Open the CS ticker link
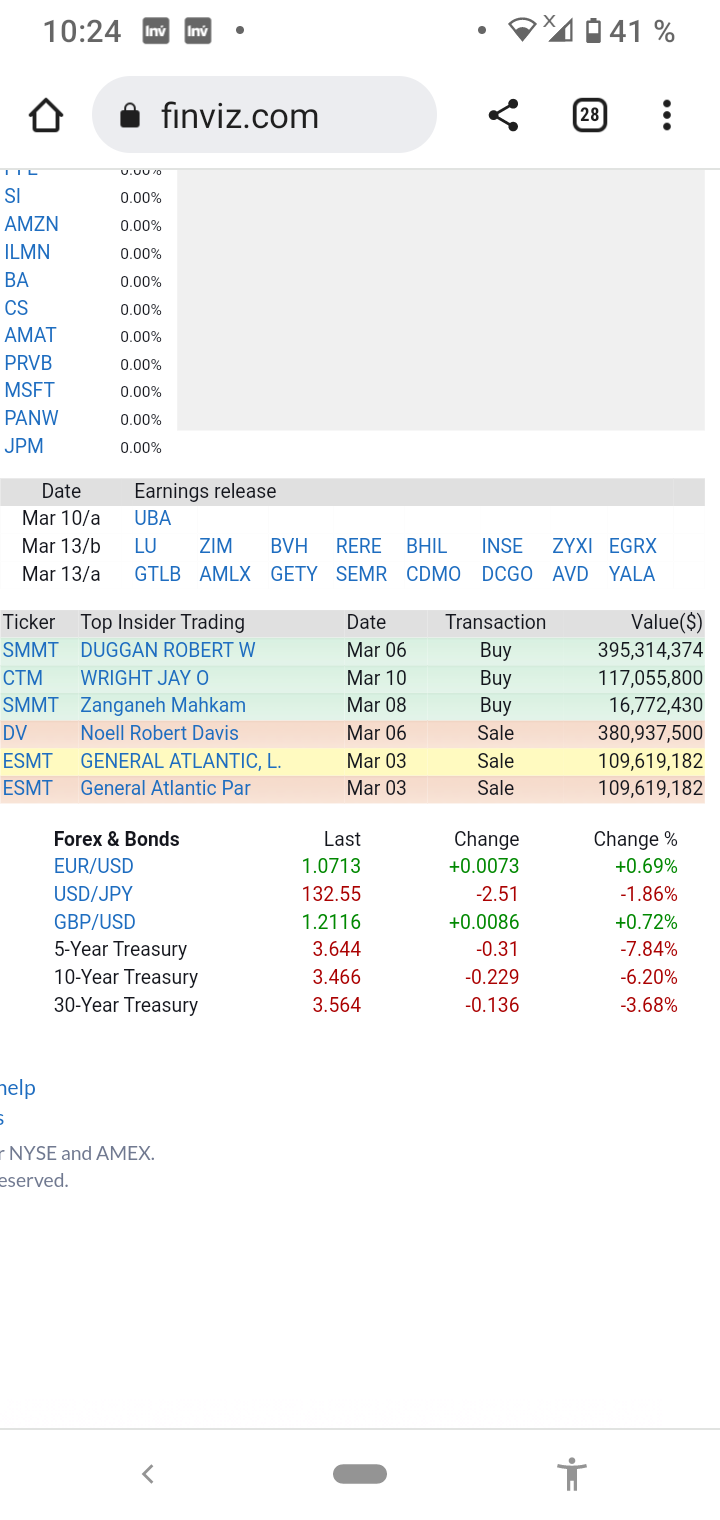Screen dimensions: 720x1520 tap(16, 309)
